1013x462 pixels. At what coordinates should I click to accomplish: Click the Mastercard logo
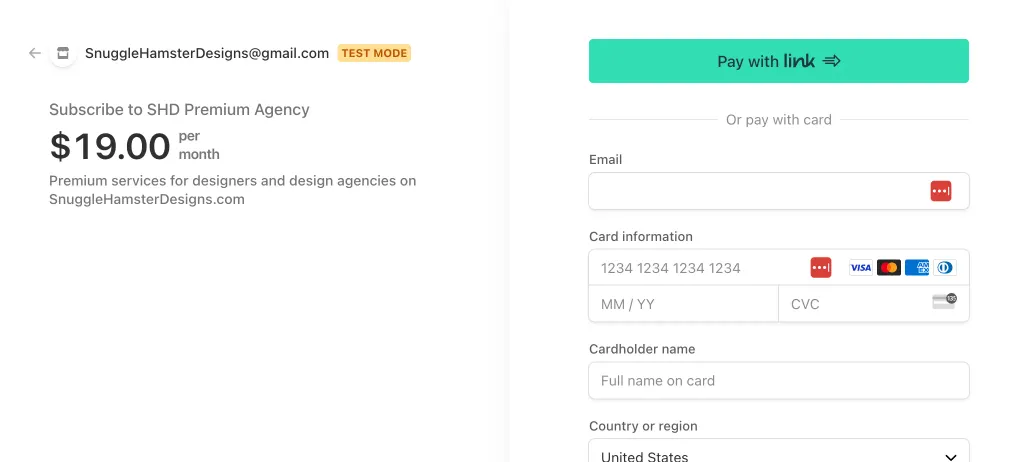click(889, 268)
